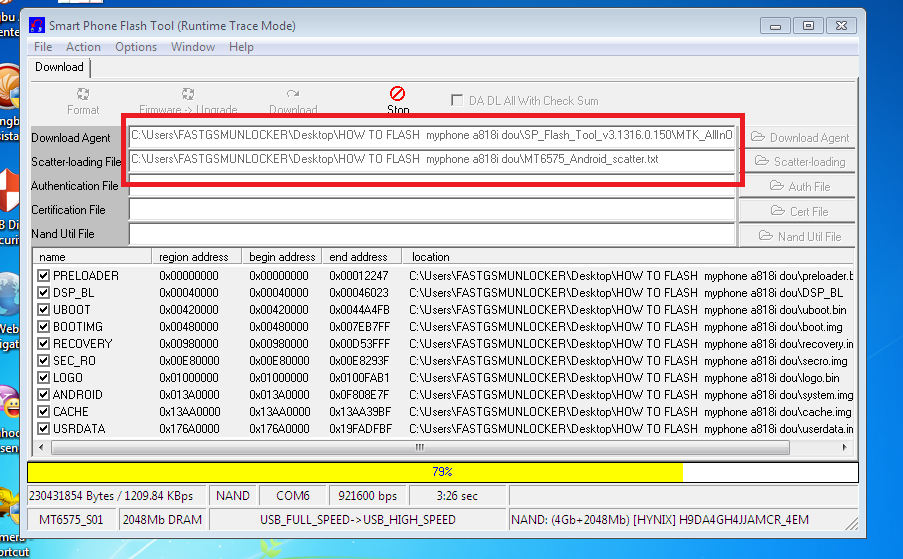Uncheck the USRDATA partition checkbox
Image resolution: width=903 pixels, height=559 pixels.
43,429
